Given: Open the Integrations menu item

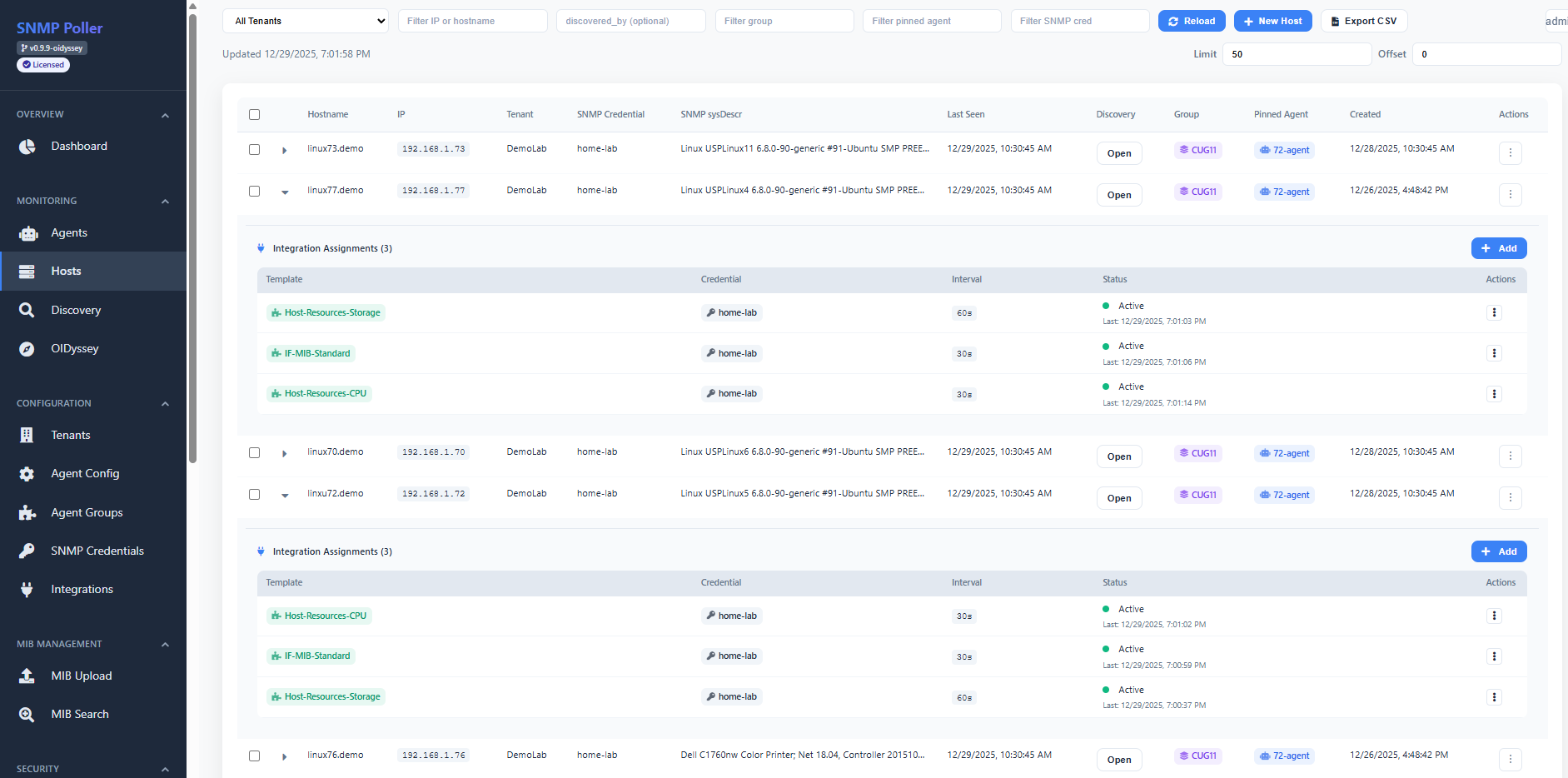Looking at the screenshot, I should click(82, 589).
